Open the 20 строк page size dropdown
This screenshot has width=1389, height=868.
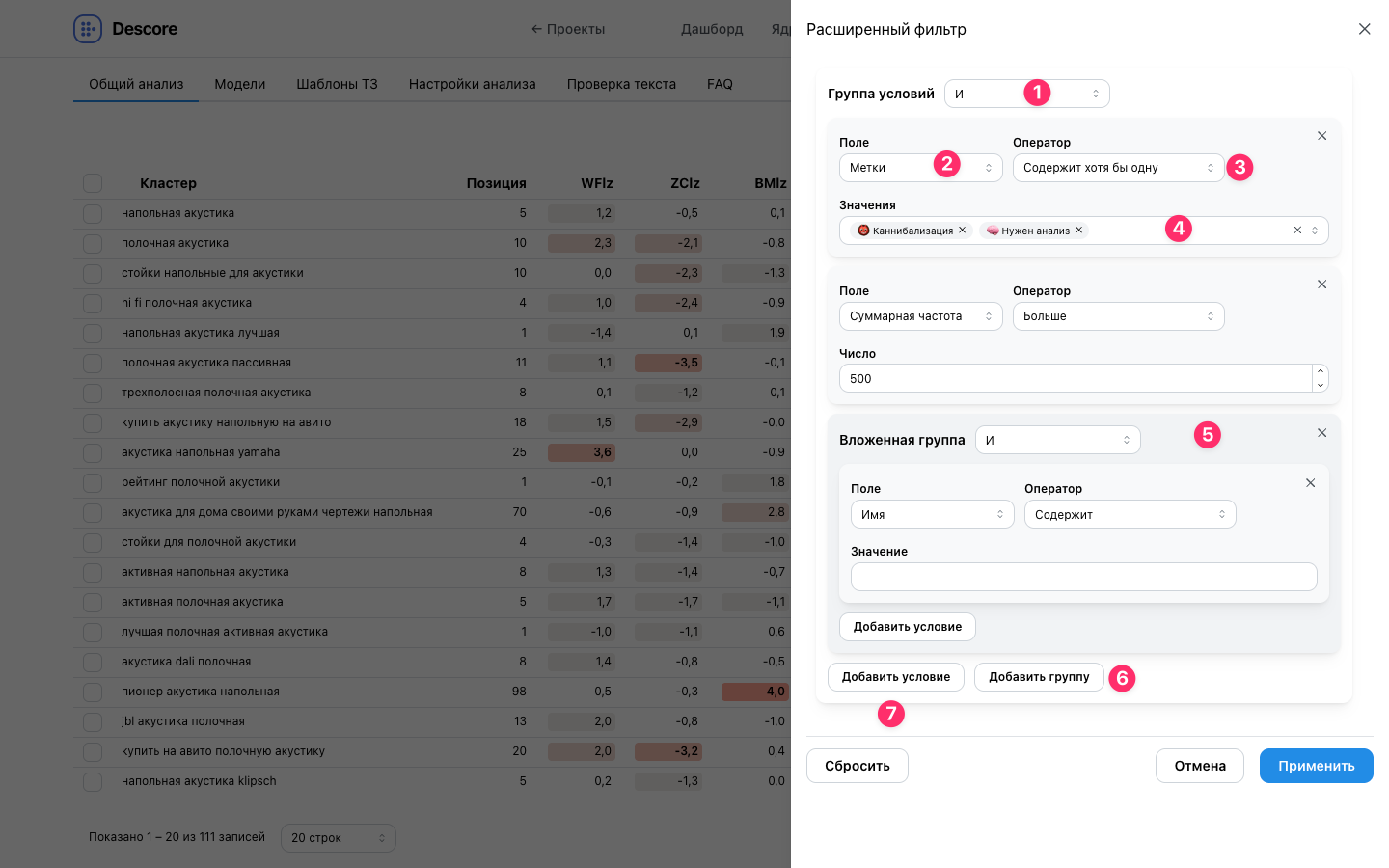[x=338, y=838]
